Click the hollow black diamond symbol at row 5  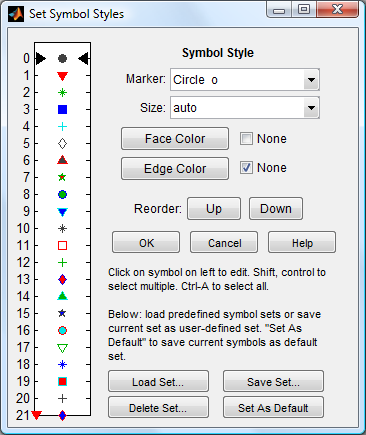(x=62, y=144)
